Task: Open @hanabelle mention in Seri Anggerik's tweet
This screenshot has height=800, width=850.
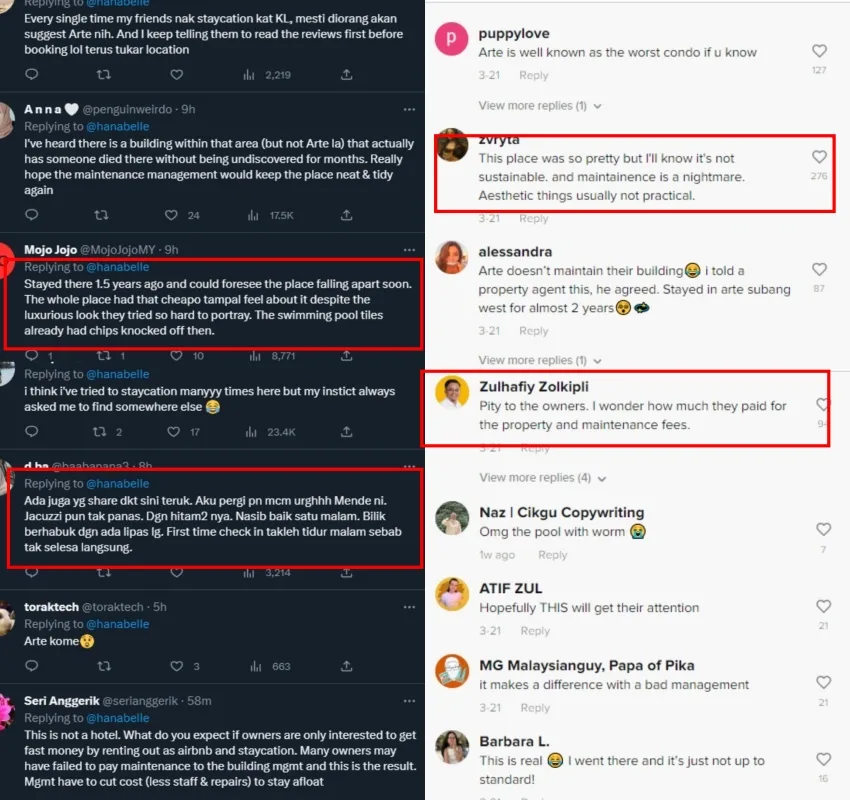Action: tap(117, 718)
